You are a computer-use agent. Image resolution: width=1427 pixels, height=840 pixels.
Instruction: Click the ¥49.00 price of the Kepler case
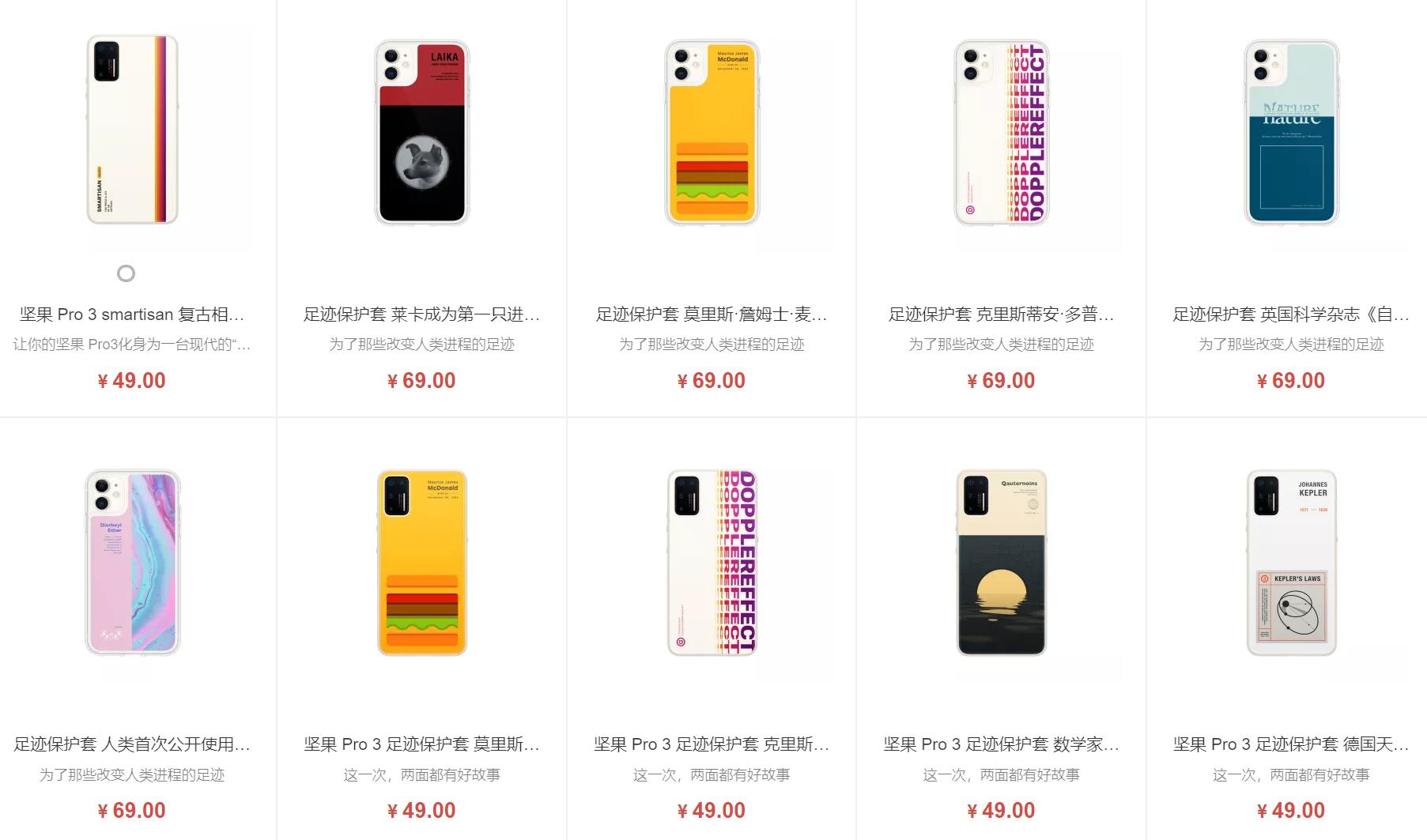[1291, 811]
